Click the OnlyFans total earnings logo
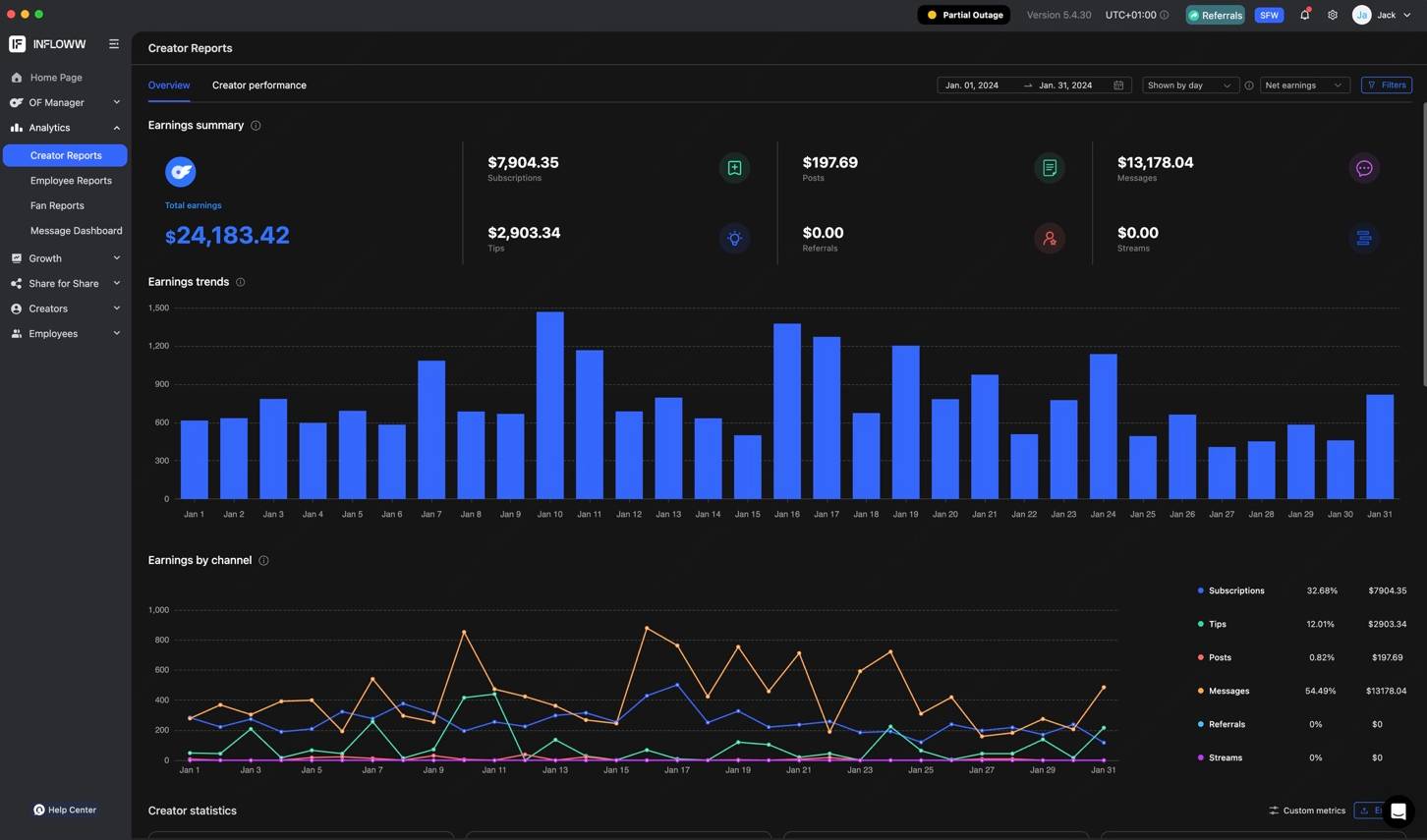 181,172
